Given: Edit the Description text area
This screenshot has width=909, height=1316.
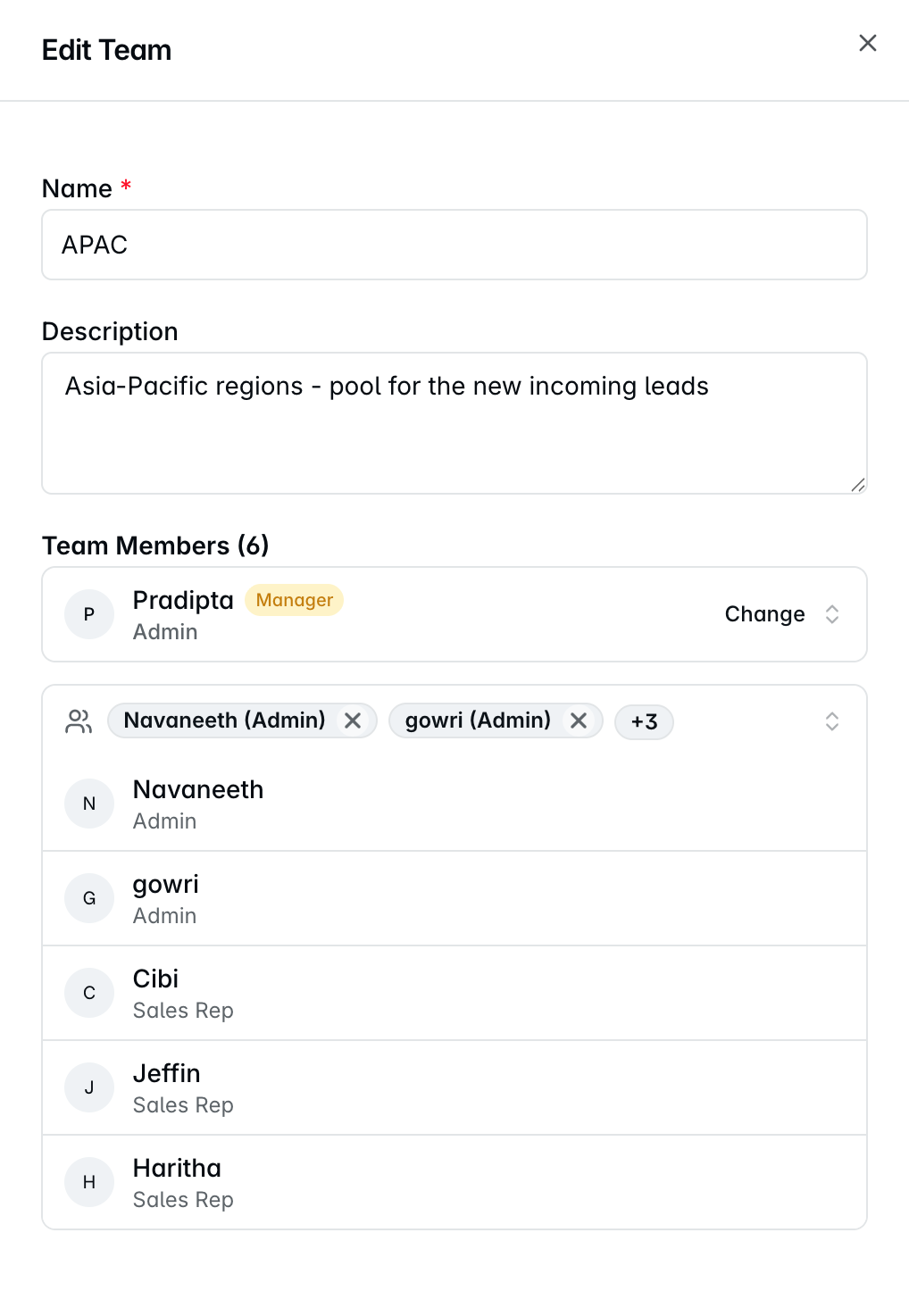Looking at the screenshot, I should tap(454, 423).
